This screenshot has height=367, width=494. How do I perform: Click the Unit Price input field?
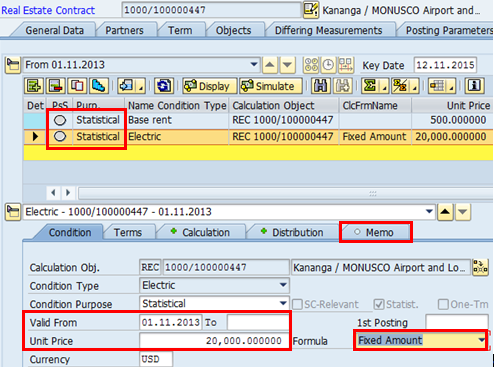[214, 341]
